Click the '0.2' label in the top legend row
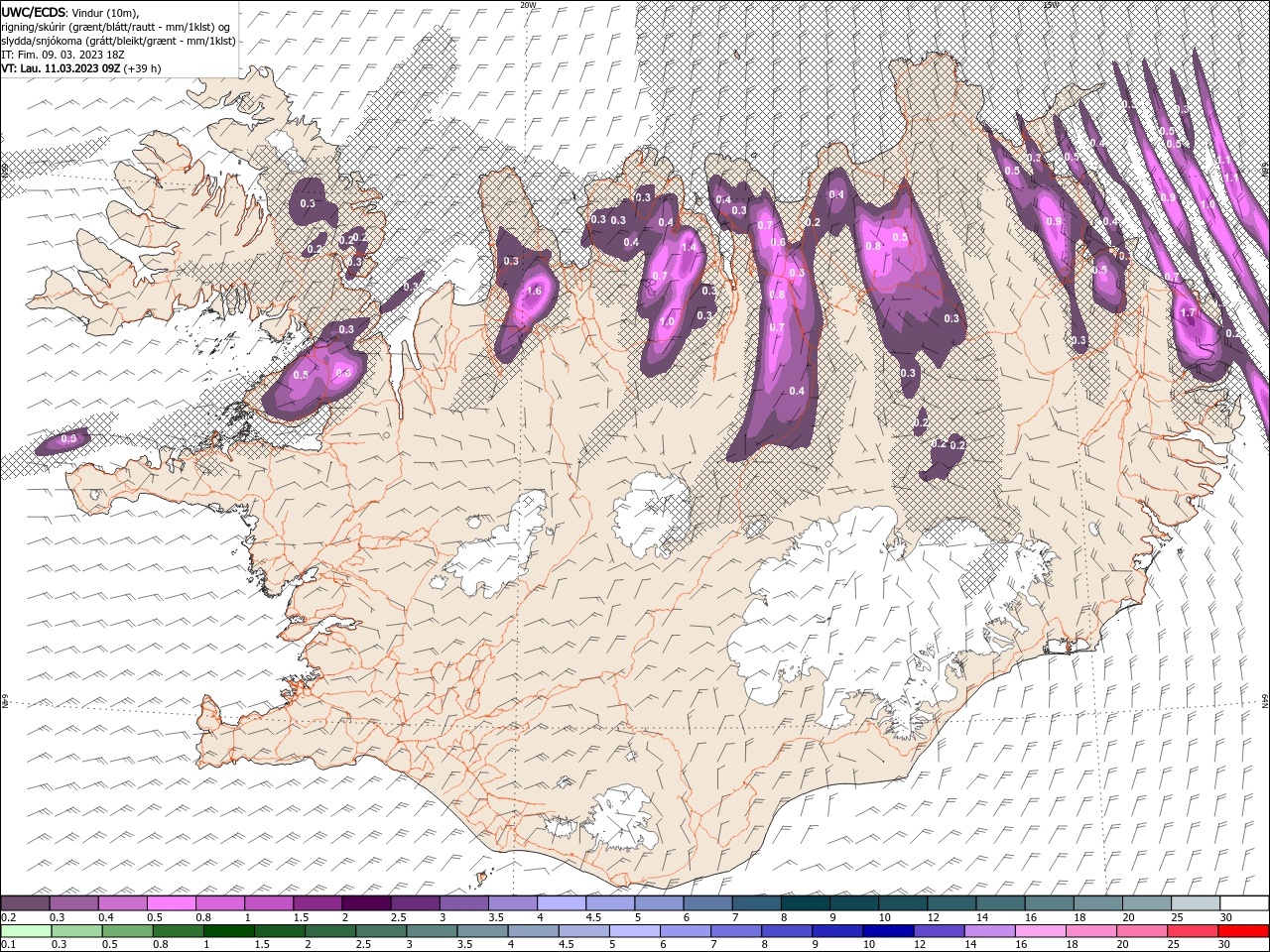Screen dimensions: 1270x952 (x=8, y=917)
